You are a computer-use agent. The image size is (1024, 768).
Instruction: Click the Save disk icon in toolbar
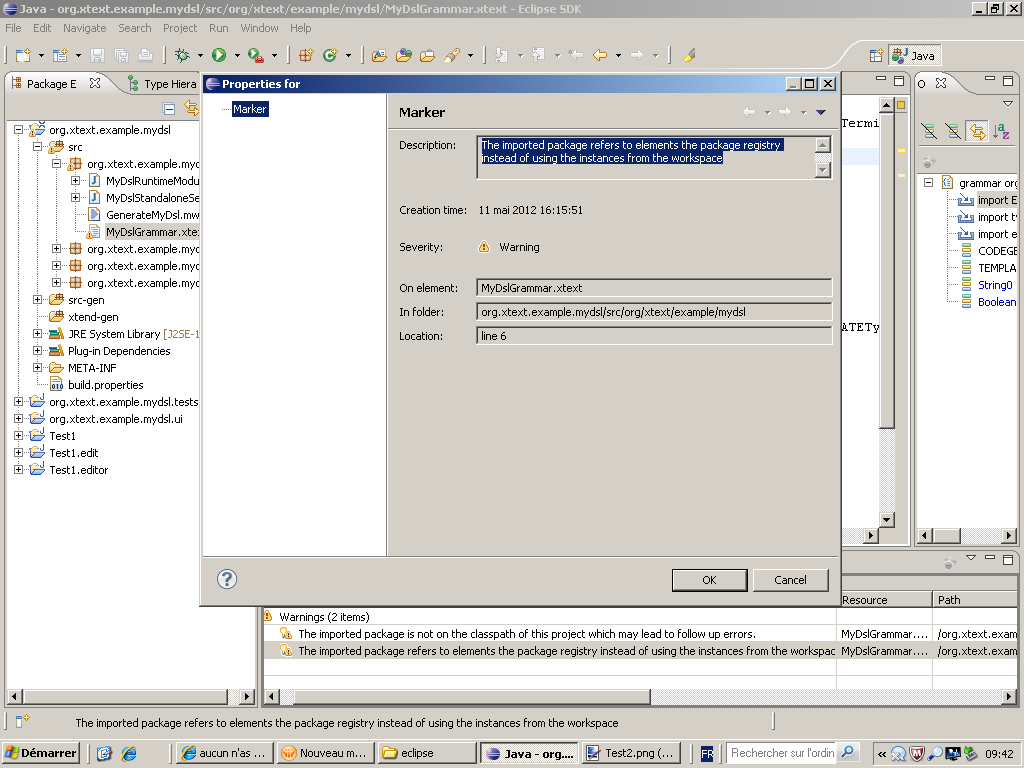(97, 56)
